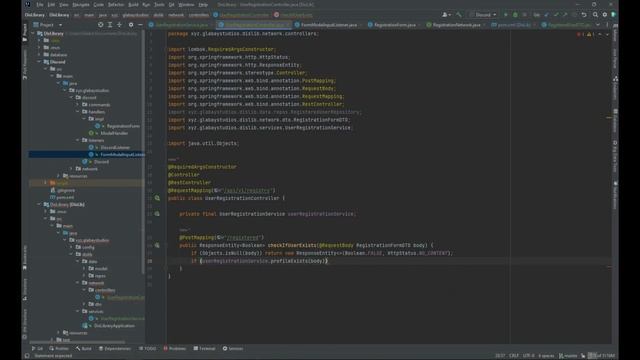
Task: Open the Run menu
Action: 146,4
